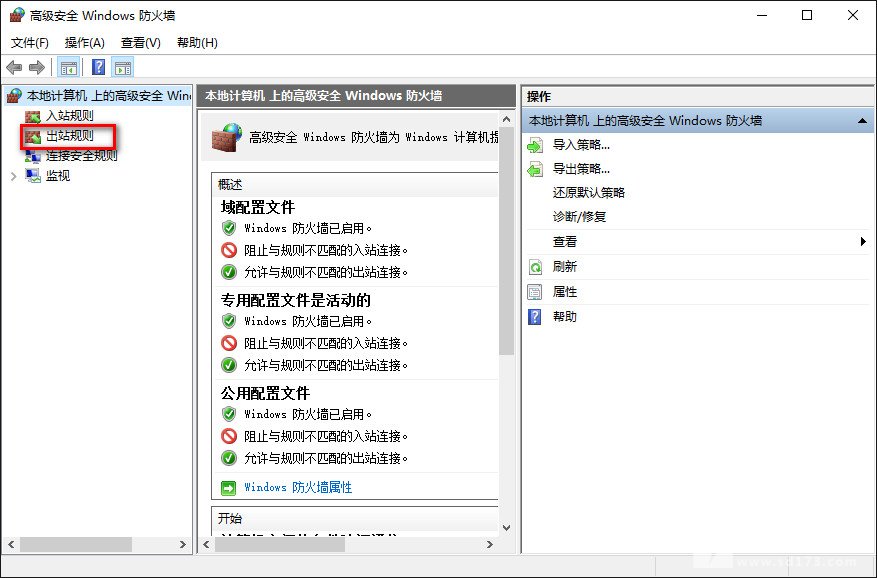The image size is (877, 578).
Task: Maximize the firewall window
Action: [x=807, y=15]
